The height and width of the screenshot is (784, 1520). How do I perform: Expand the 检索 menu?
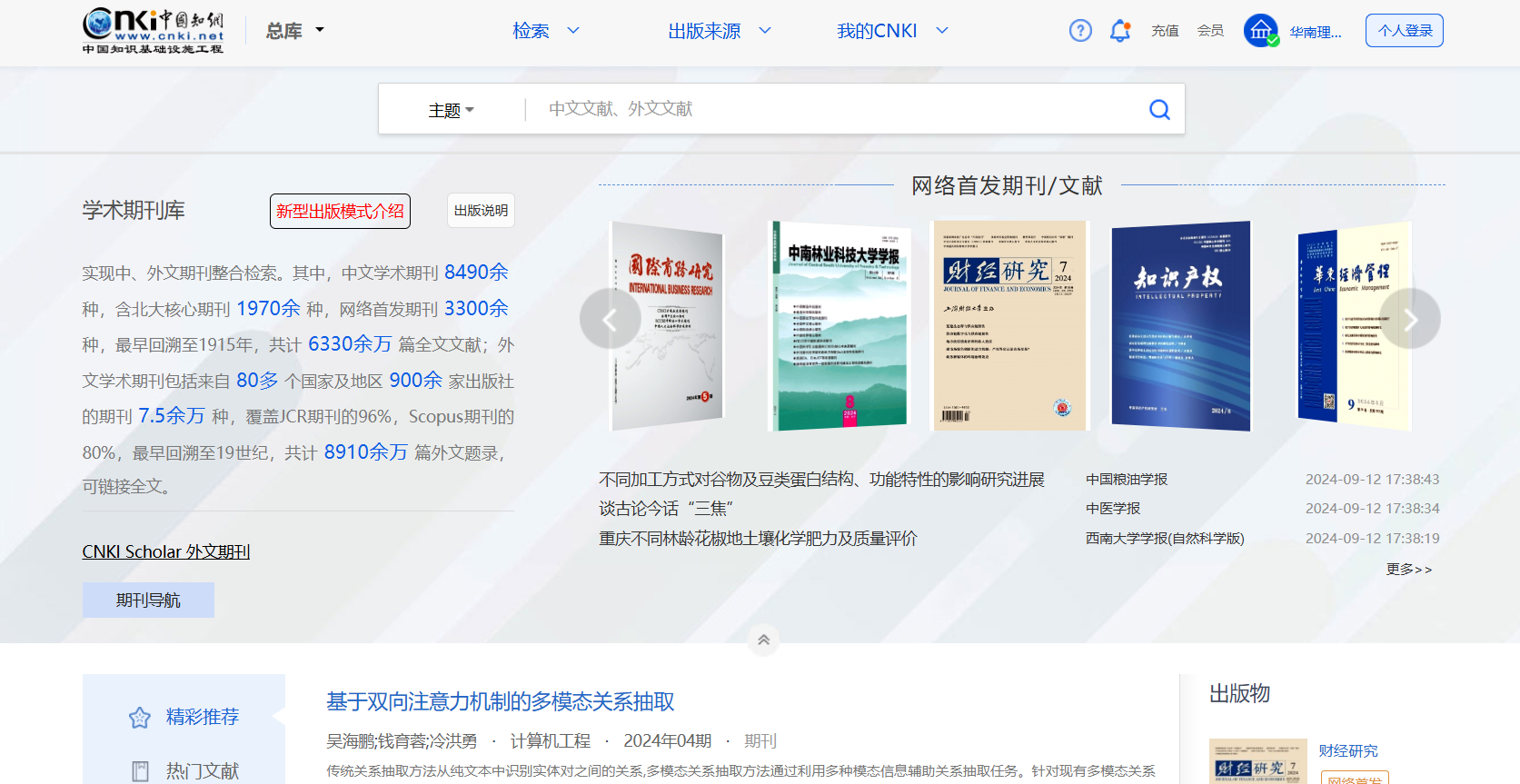546,31
